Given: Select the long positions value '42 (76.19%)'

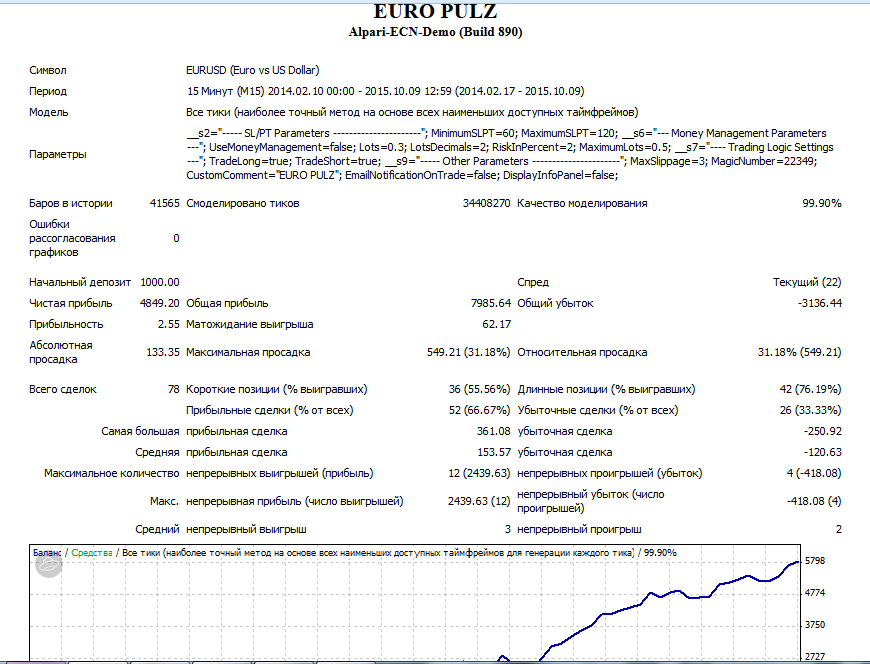Looking at the screenshot, I should pyautogui.click(x=811, y=389).
